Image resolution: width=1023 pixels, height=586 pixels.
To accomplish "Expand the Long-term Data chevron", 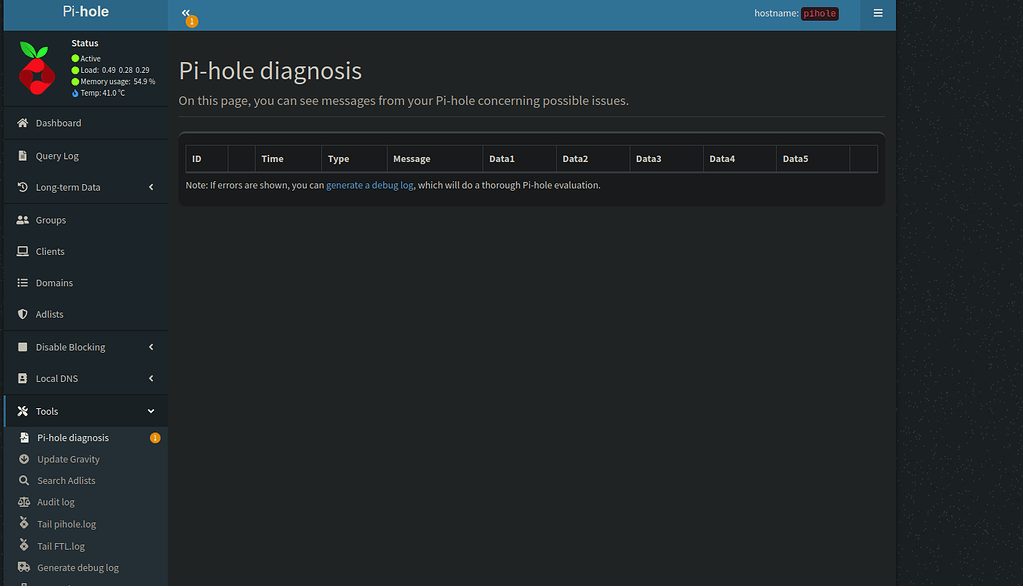I will click(151, 187).
